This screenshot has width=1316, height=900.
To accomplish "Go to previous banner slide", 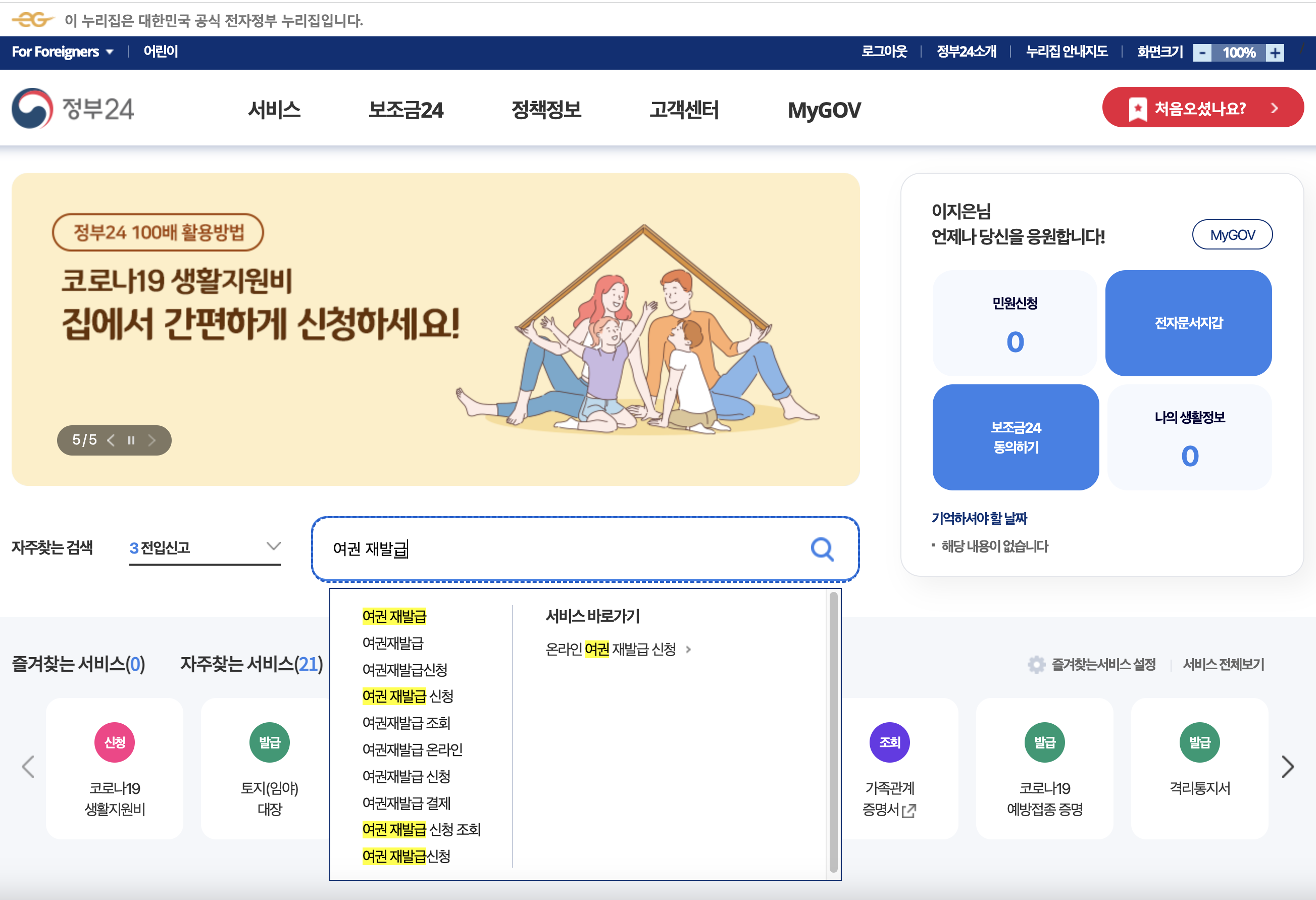I will [x=111, y=440].
